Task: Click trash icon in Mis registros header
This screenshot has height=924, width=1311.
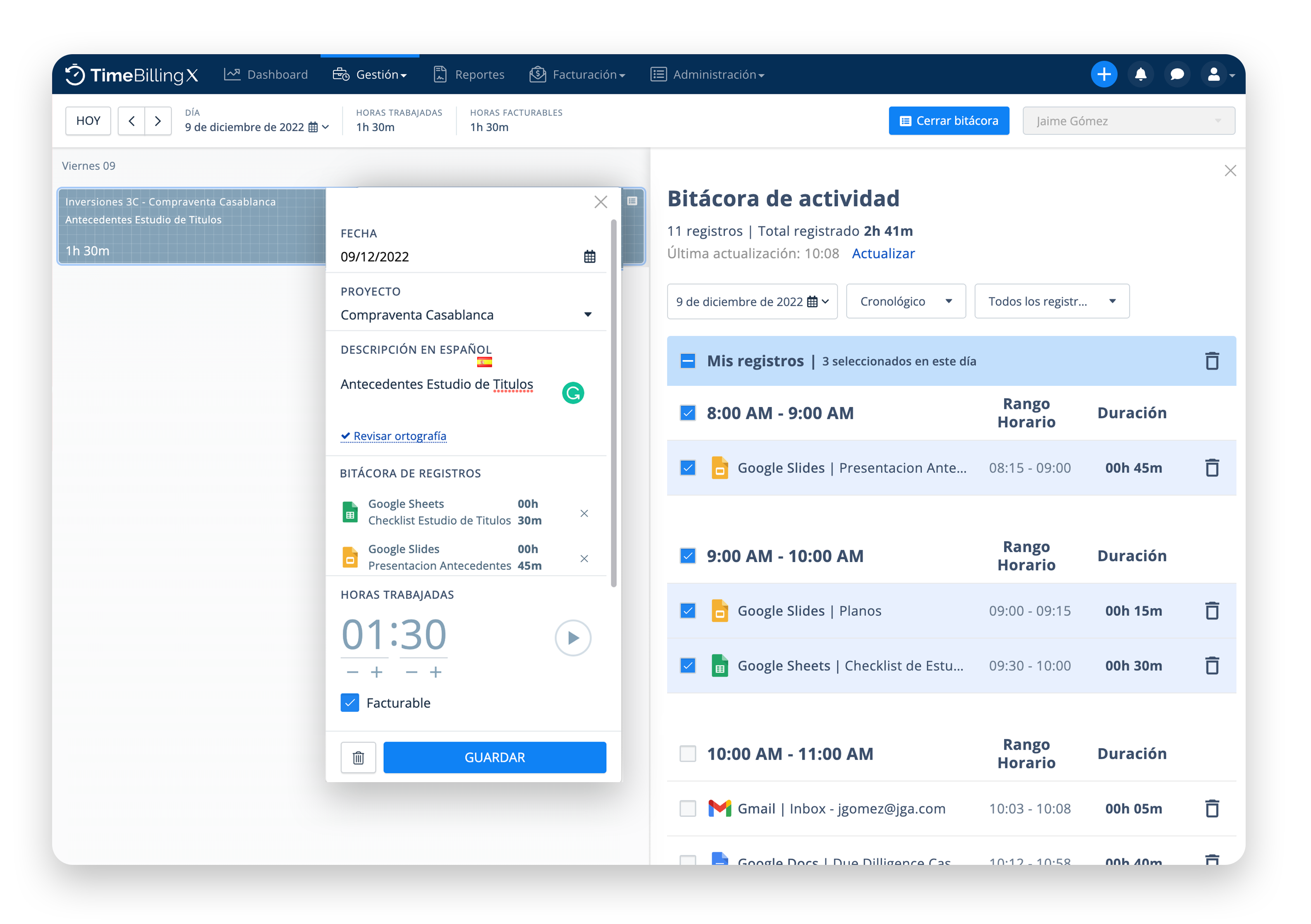Action: 1212,361
